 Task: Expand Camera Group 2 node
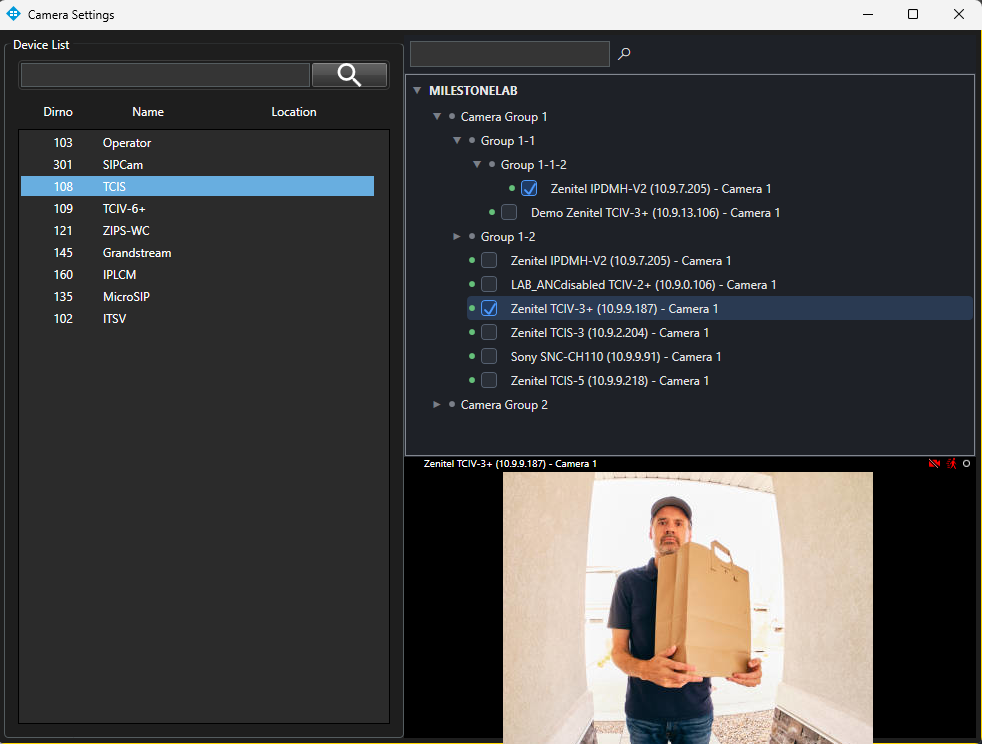437,405
